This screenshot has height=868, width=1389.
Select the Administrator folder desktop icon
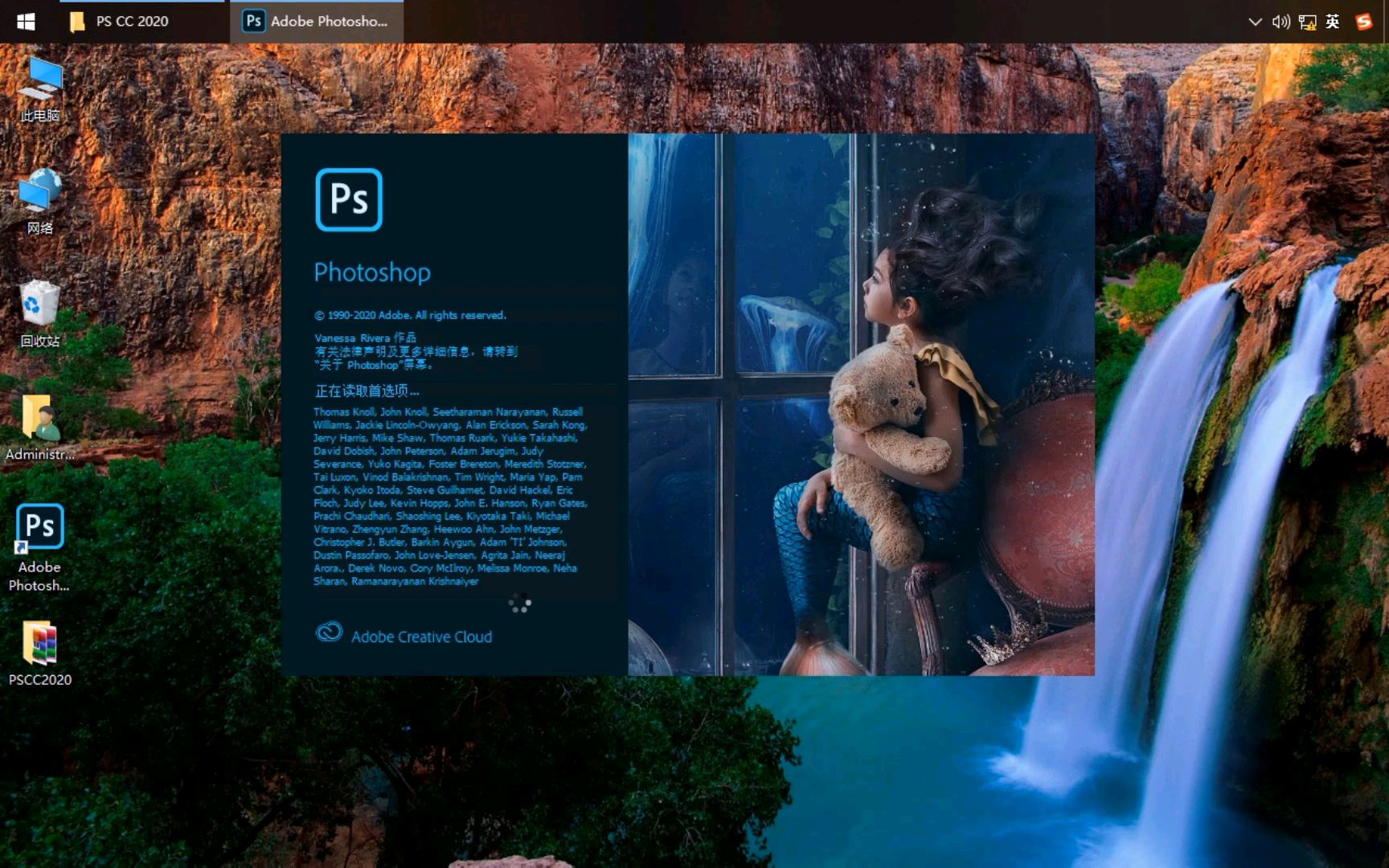coord(40,428)
